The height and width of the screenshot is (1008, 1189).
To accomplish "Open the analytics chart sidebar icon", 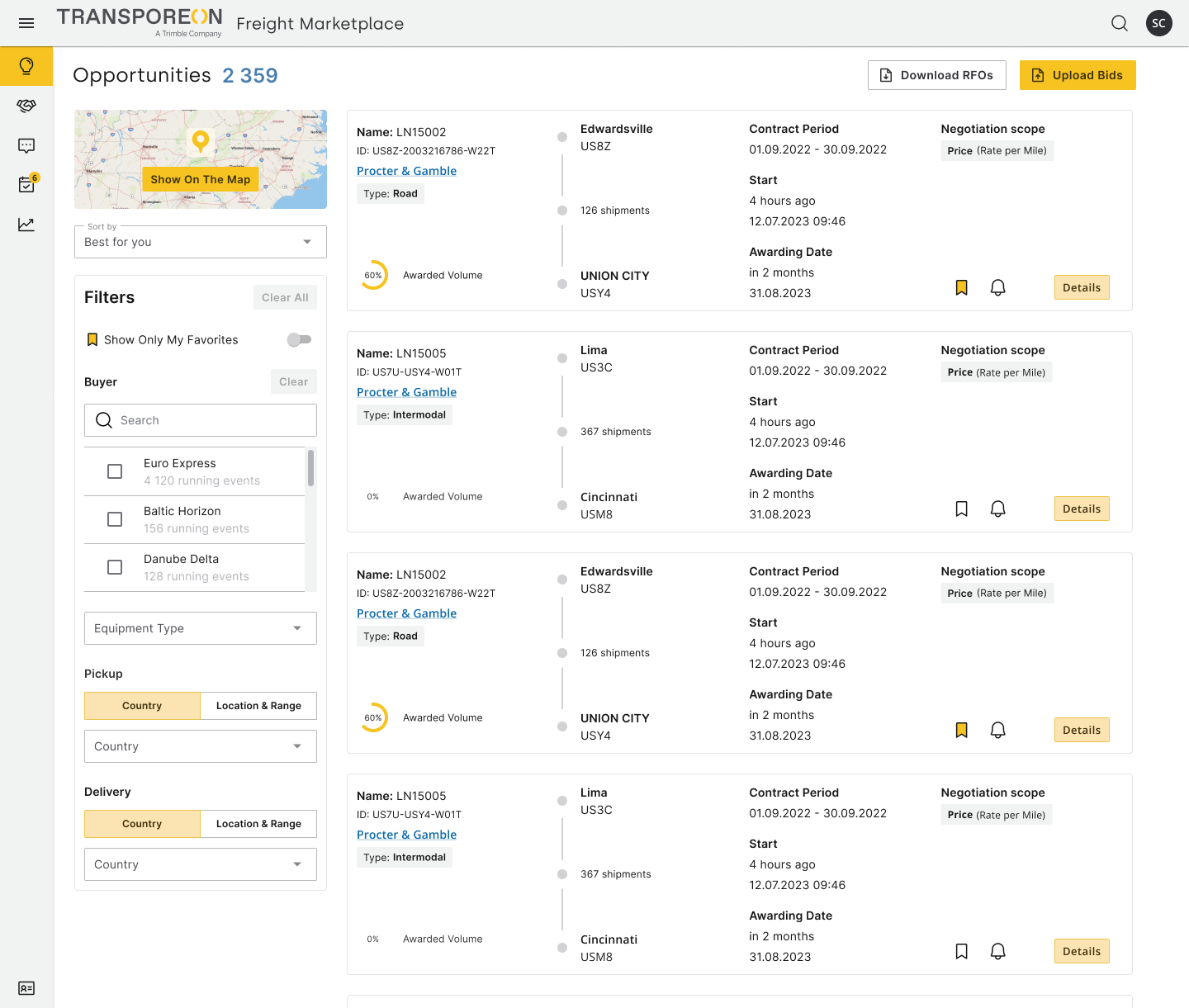I will pyautogui.click(x=26, y=225).
